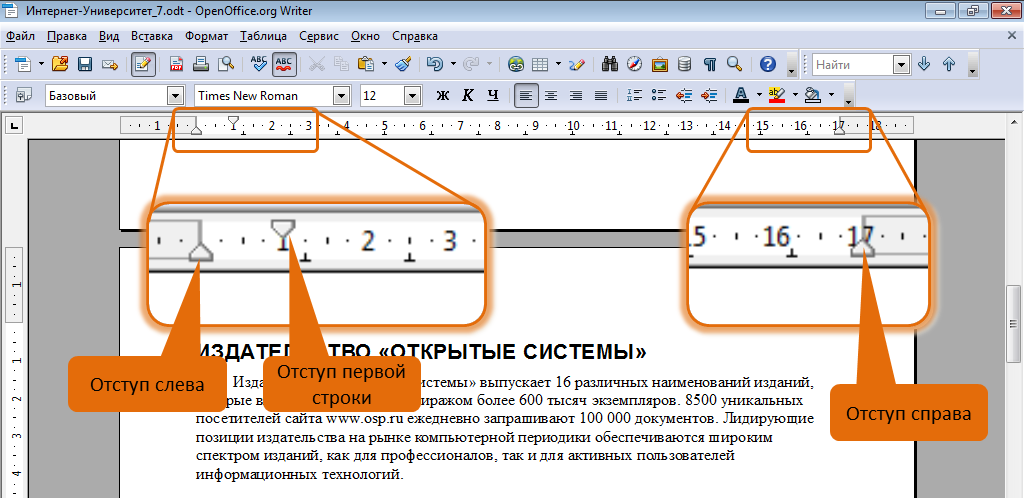The height and width of the screenshot is (498, 1024).
Task: Decrease paragraph indent icon
Action: [x=684, y=96]
